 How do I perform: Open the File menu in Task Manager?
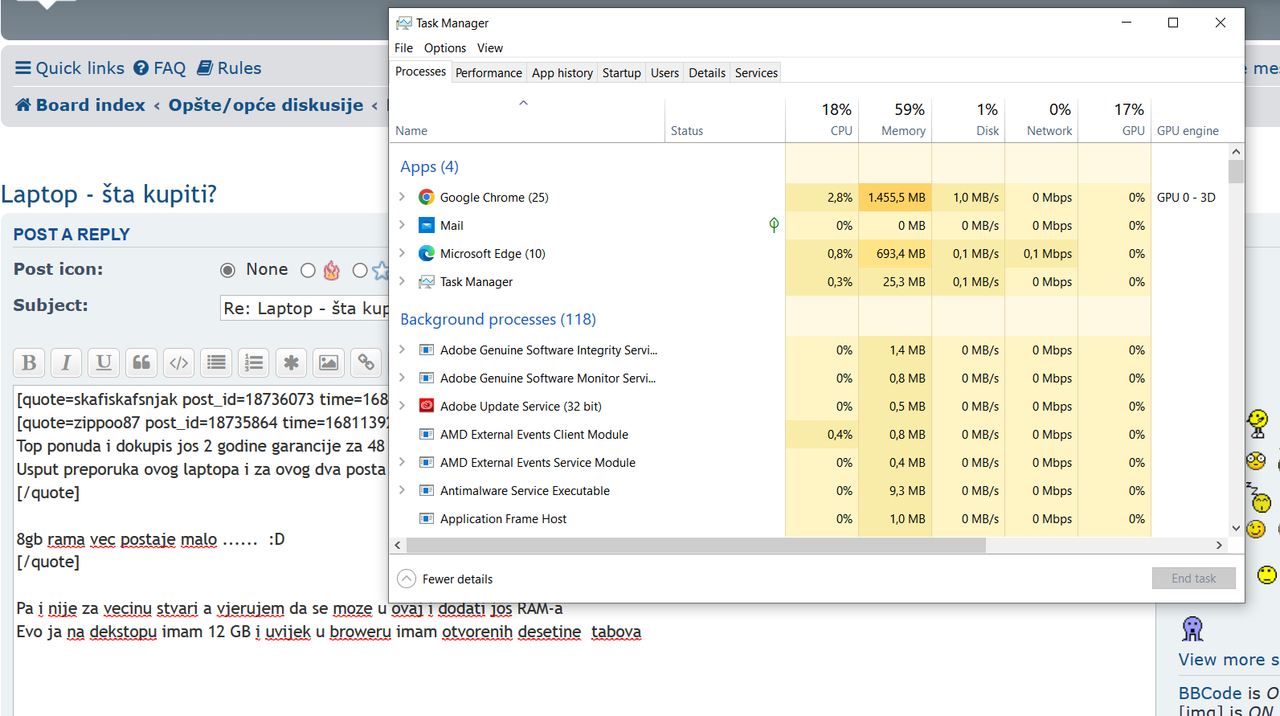tap(403, 48)
